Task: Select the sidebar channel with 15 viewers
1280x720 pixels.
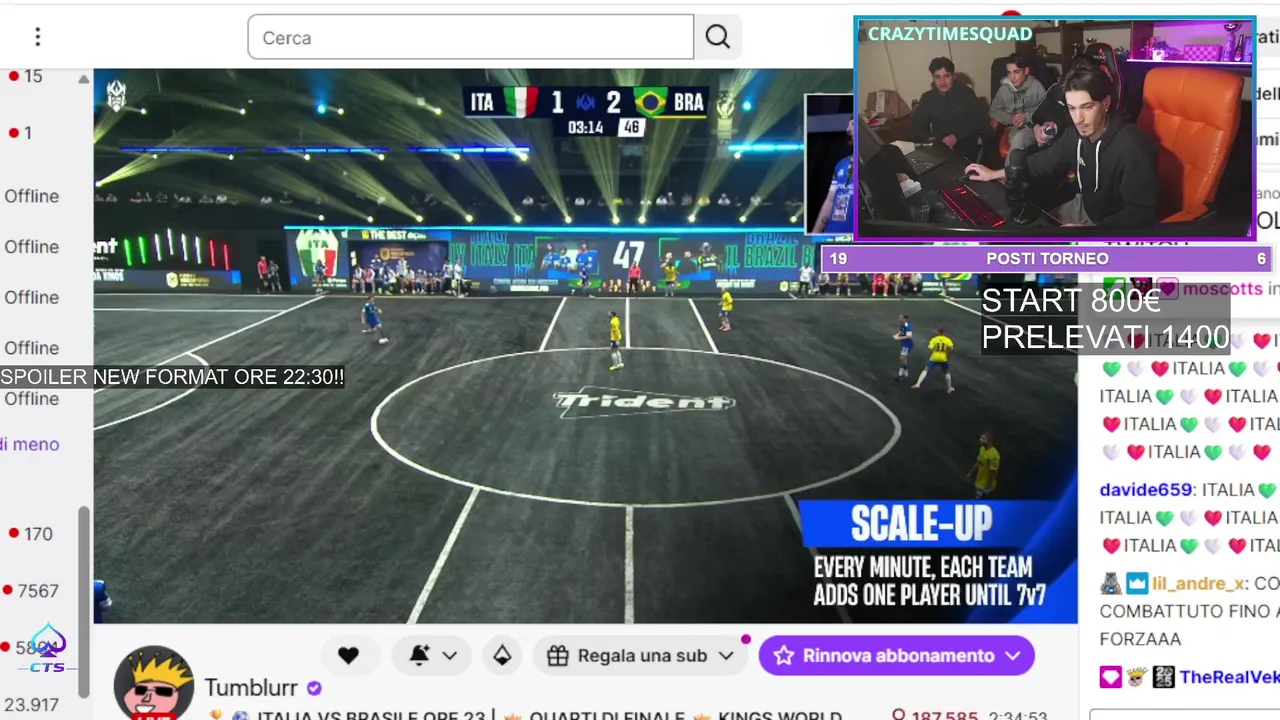Action: pos(26,76)
